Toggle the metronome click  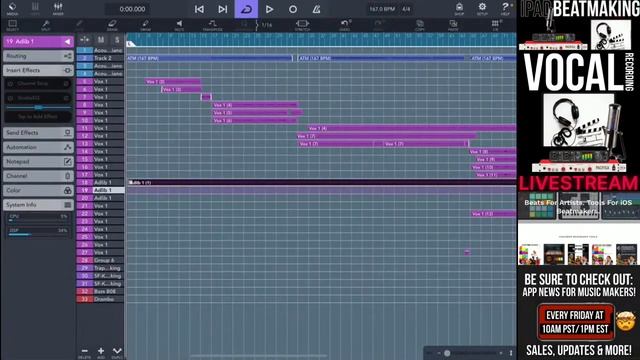click(316, 9)
